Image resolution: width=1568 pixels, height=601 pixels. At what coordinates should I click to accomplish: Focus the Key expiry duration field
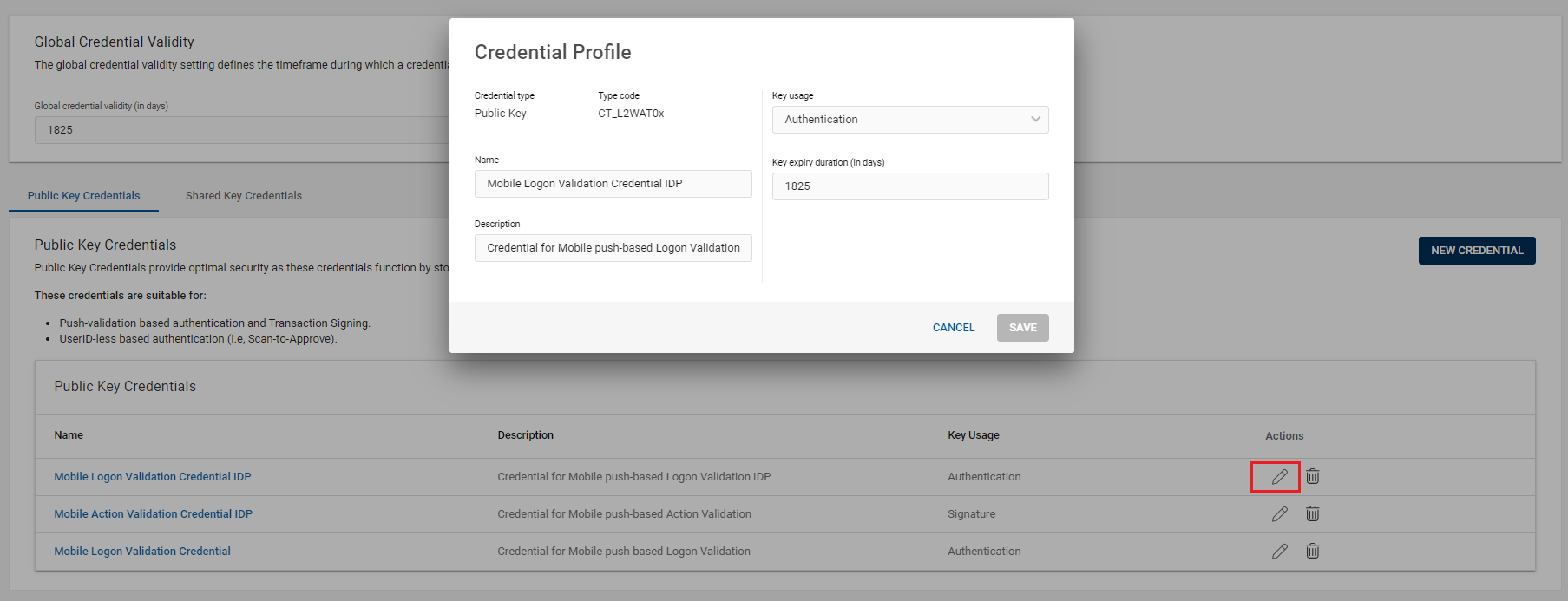tap(909, 186)
